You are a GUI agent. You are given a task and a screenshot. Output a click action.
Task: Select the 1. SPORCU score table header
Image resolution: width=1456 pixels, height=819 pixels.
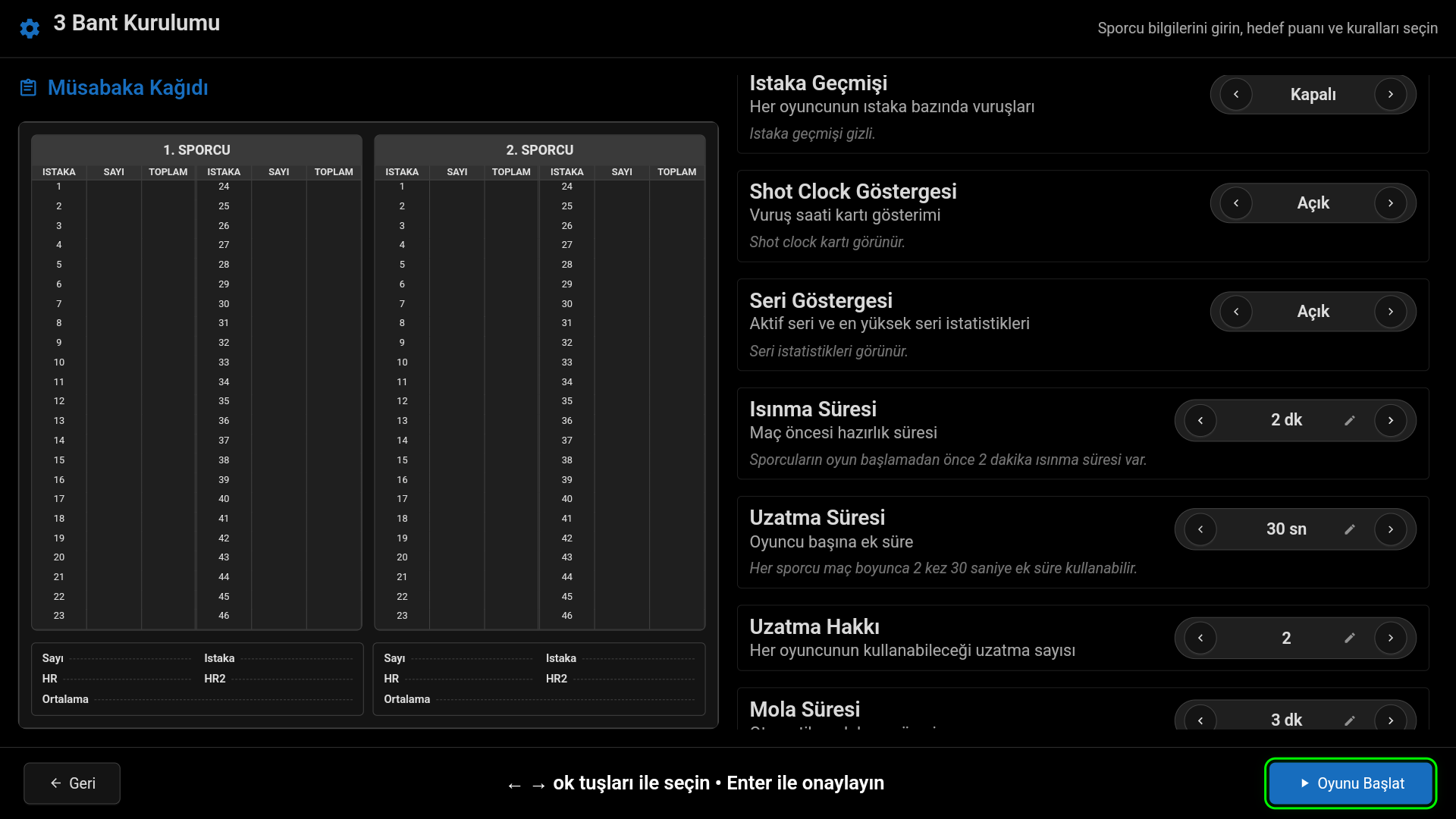(x=196, y=150)
